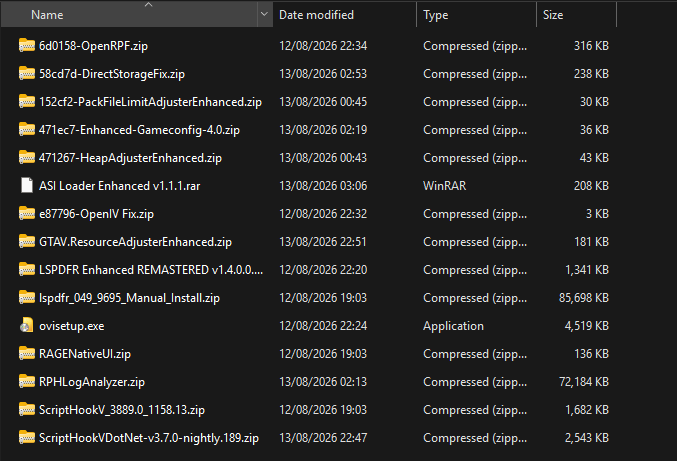Sort files by the Name column header
This screenshot has height=461, width=677.
click(47, 15)
